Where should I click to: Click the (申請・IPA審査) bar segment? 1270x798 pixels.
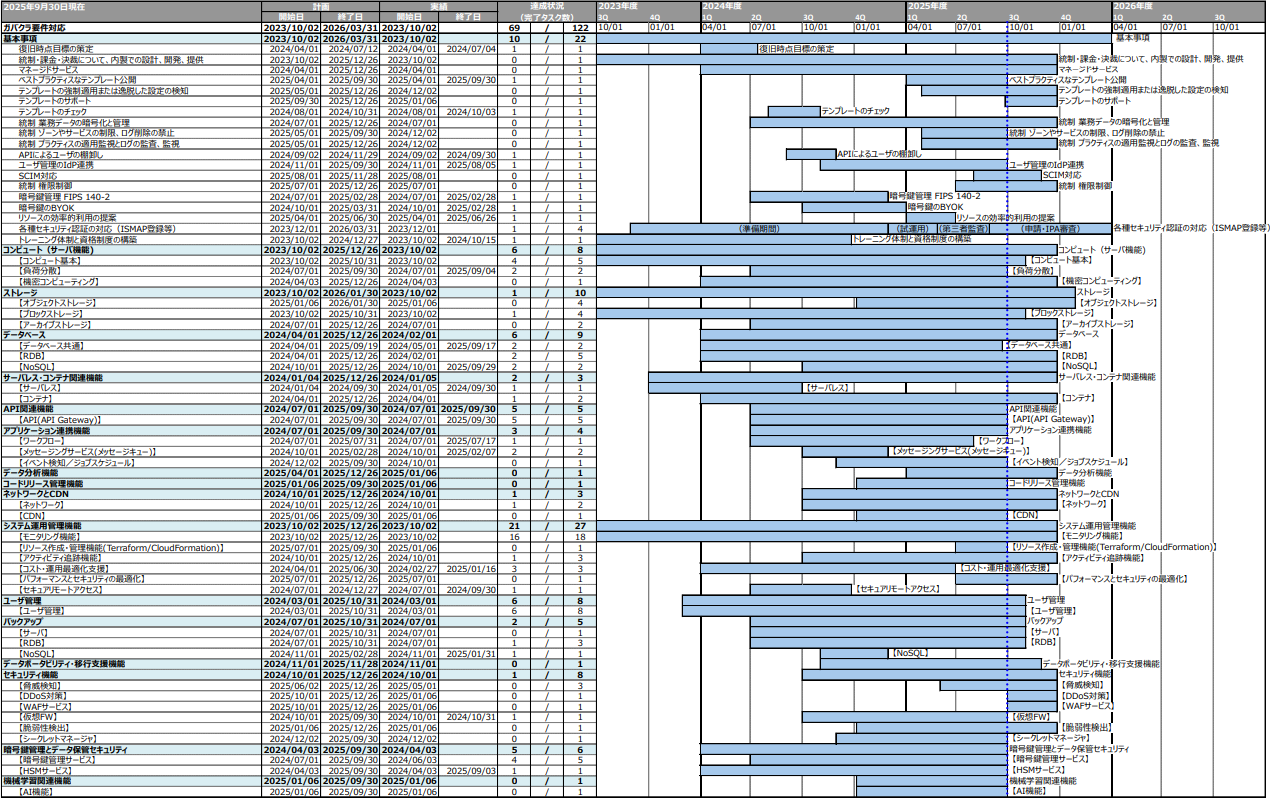pyautogui.click(x=1050, y=228)
